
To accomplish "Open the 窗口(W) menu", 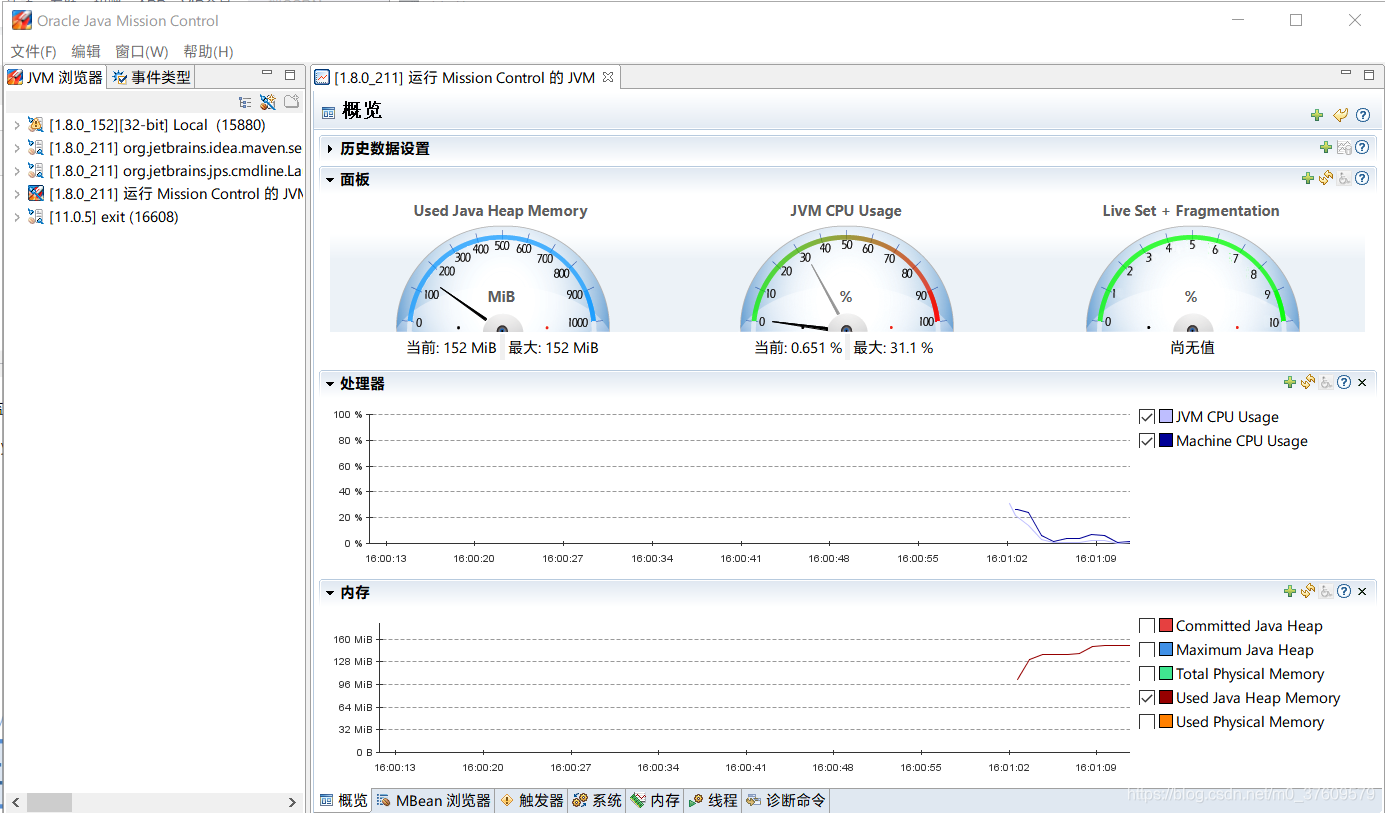I will coord(142,52).
